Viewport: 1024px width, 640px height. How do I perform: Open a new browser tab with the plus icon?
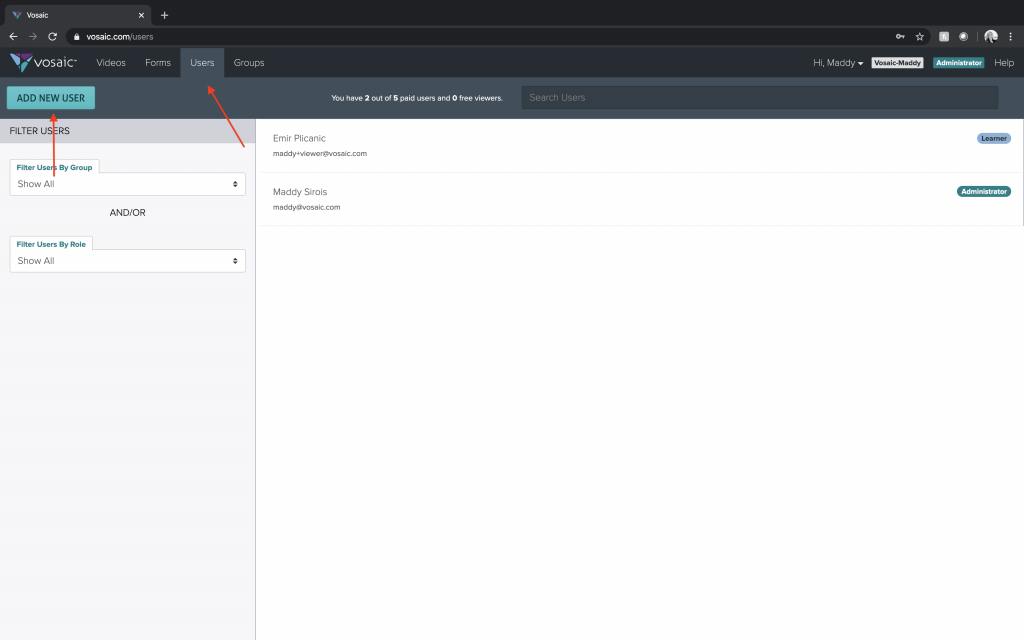[165, 15]
